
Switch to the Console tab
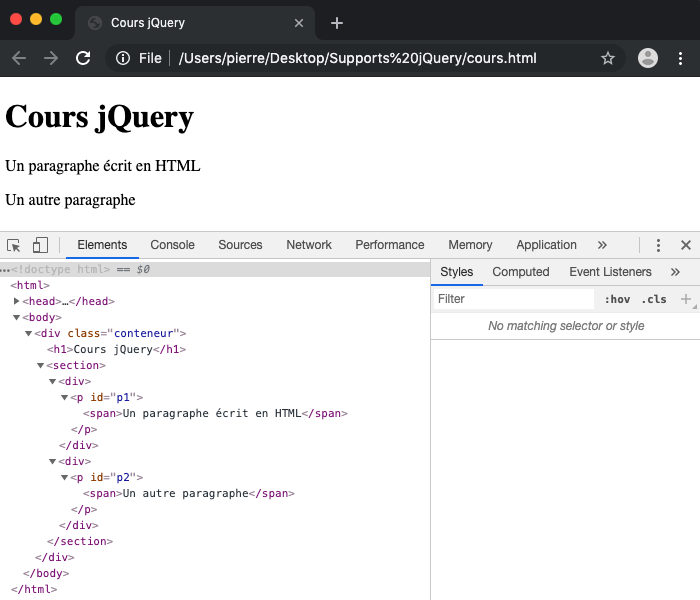pos(172,245)
